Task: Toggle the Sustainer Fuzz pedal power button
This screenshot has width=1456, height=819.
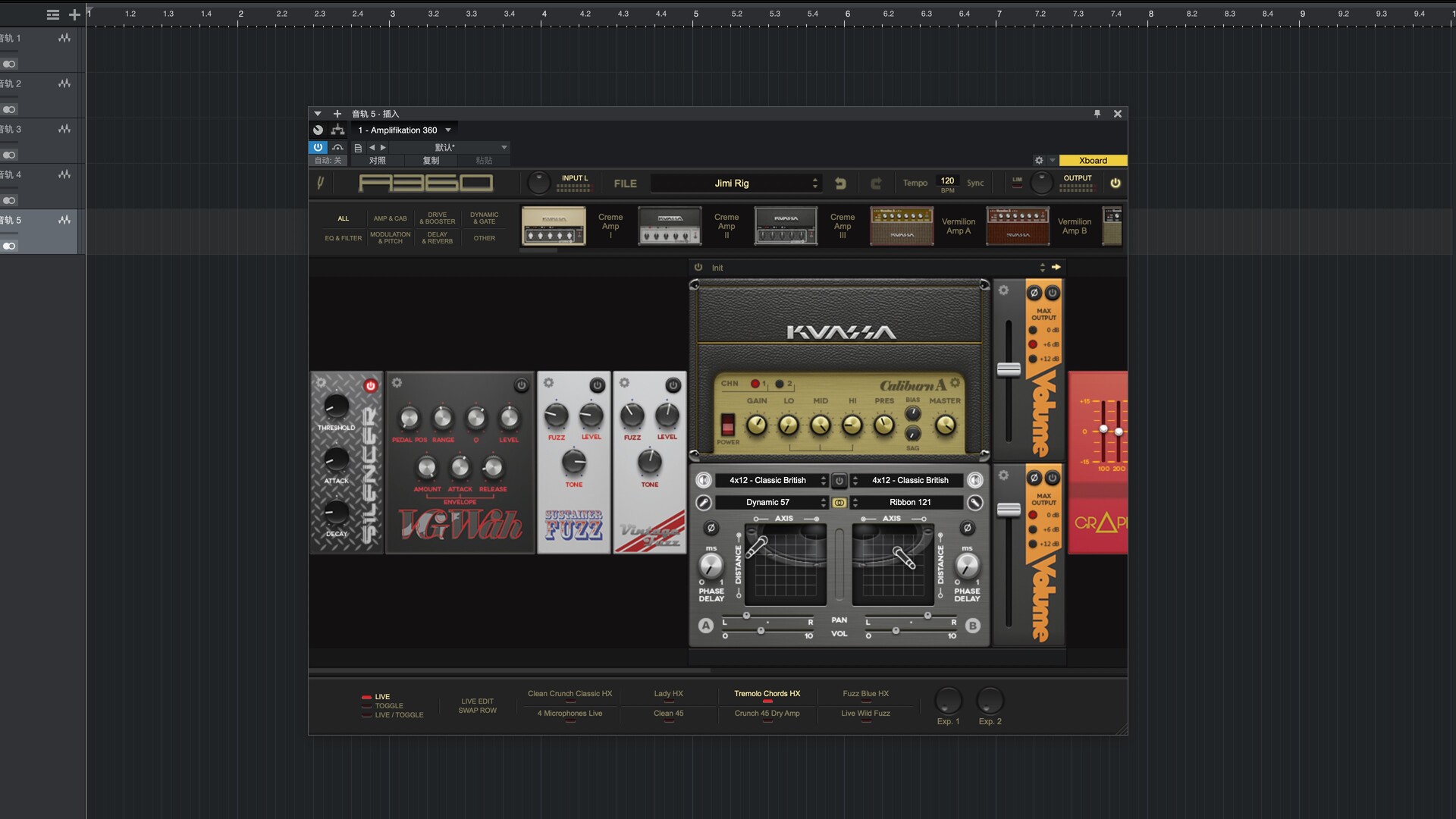Action: click(597, 385)
